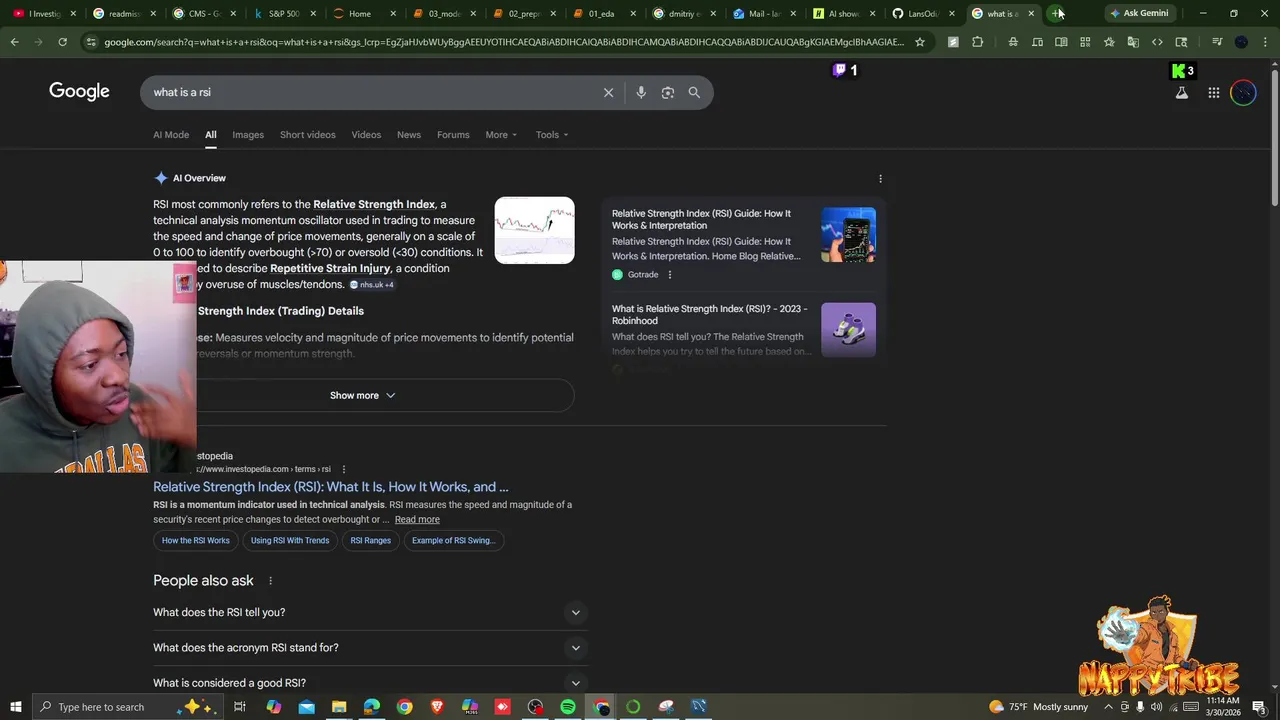
Task: Open Gotrade RSI Guide source card
Action: click(x=744, y=244)
